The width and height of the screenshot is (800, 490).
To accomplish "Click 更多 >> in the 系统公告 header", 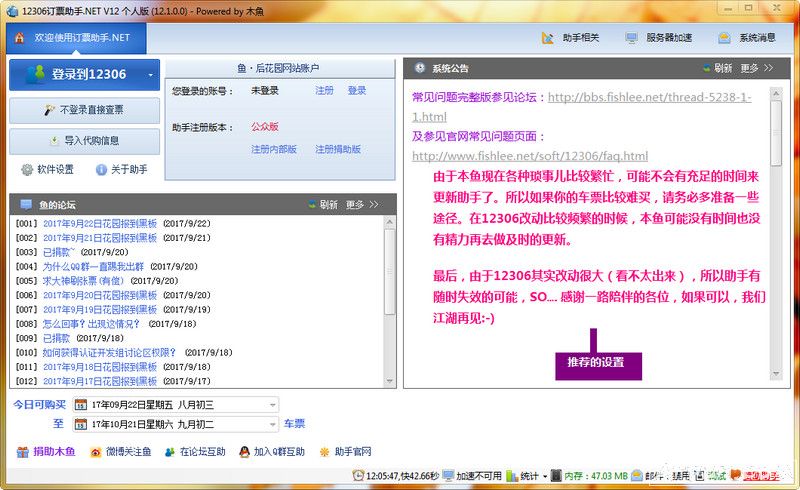I will coord(757,68).
